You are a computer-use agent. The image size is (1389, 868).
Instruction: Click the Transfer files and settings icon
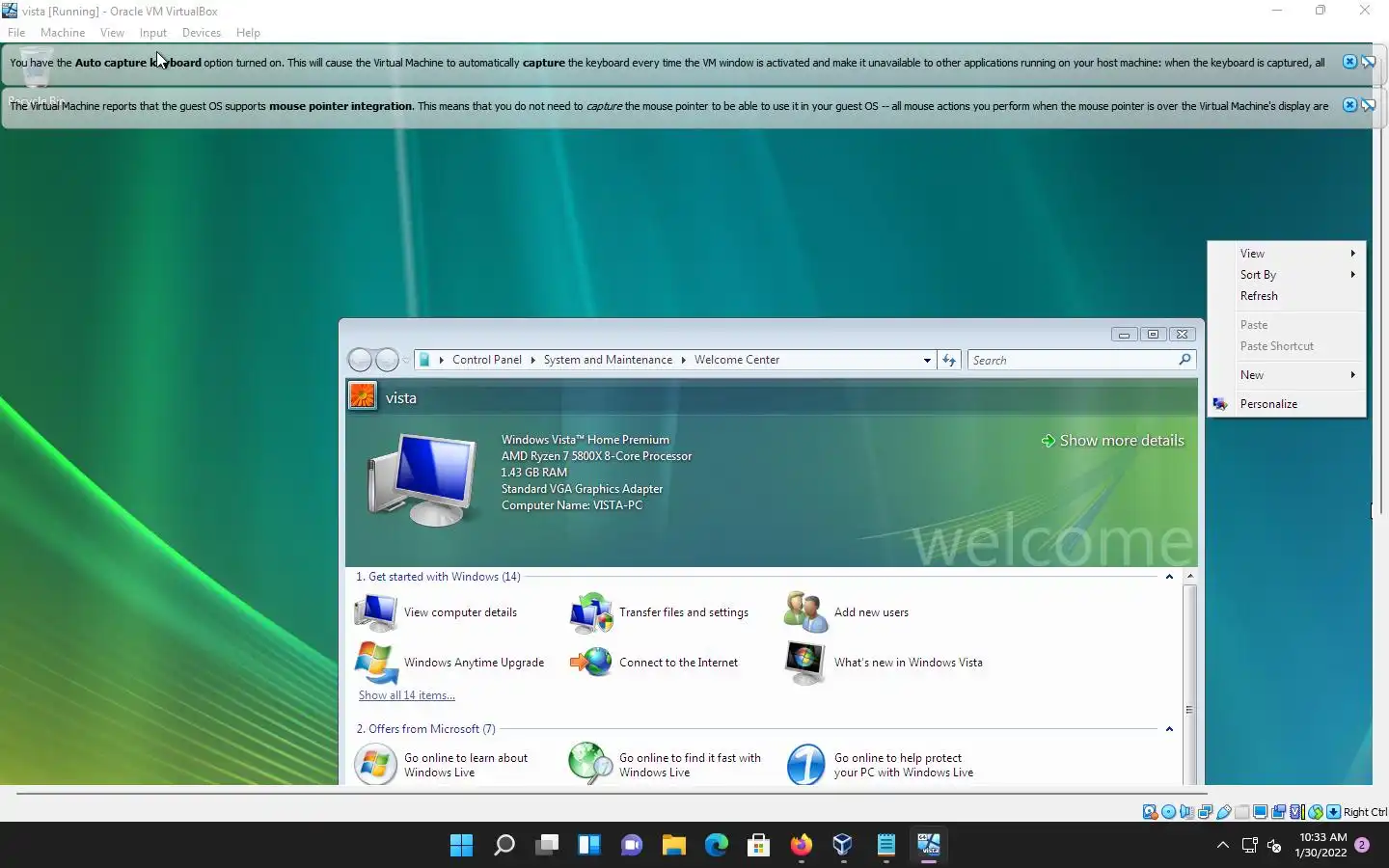point(591,612)
